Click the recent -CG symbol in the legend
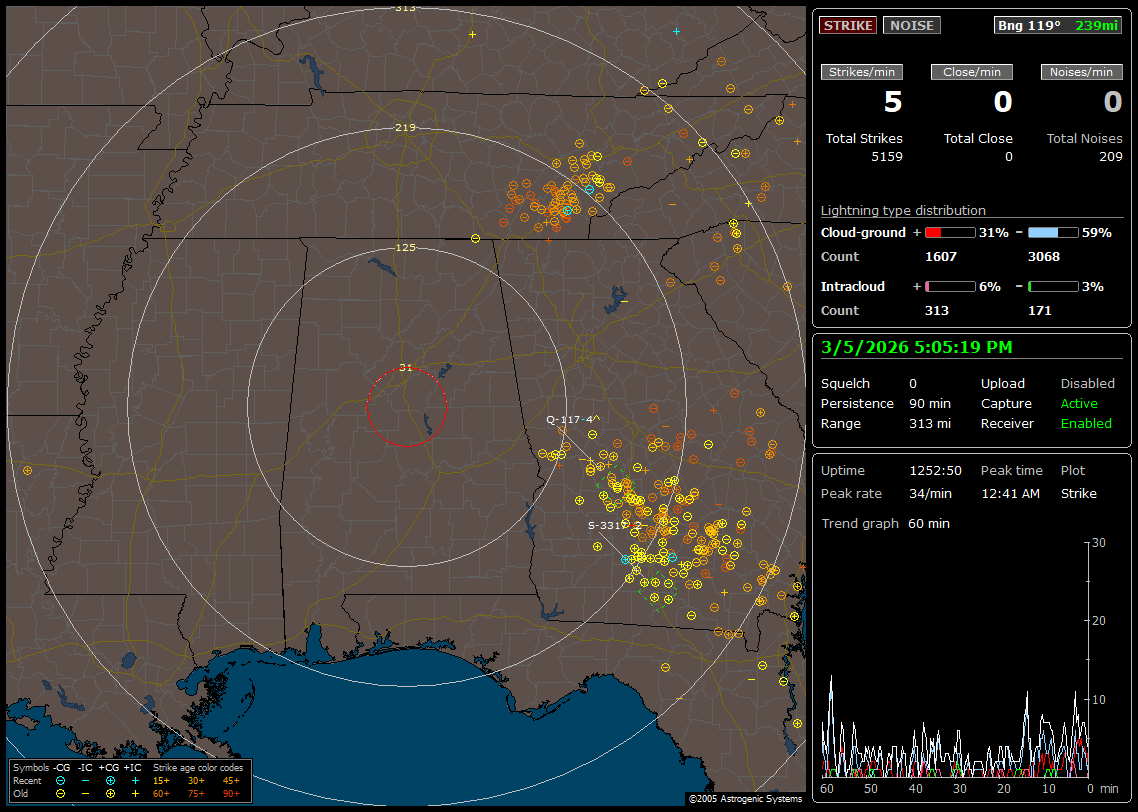The height and width of the screenshot is (812, 1138). coord(61,780)
